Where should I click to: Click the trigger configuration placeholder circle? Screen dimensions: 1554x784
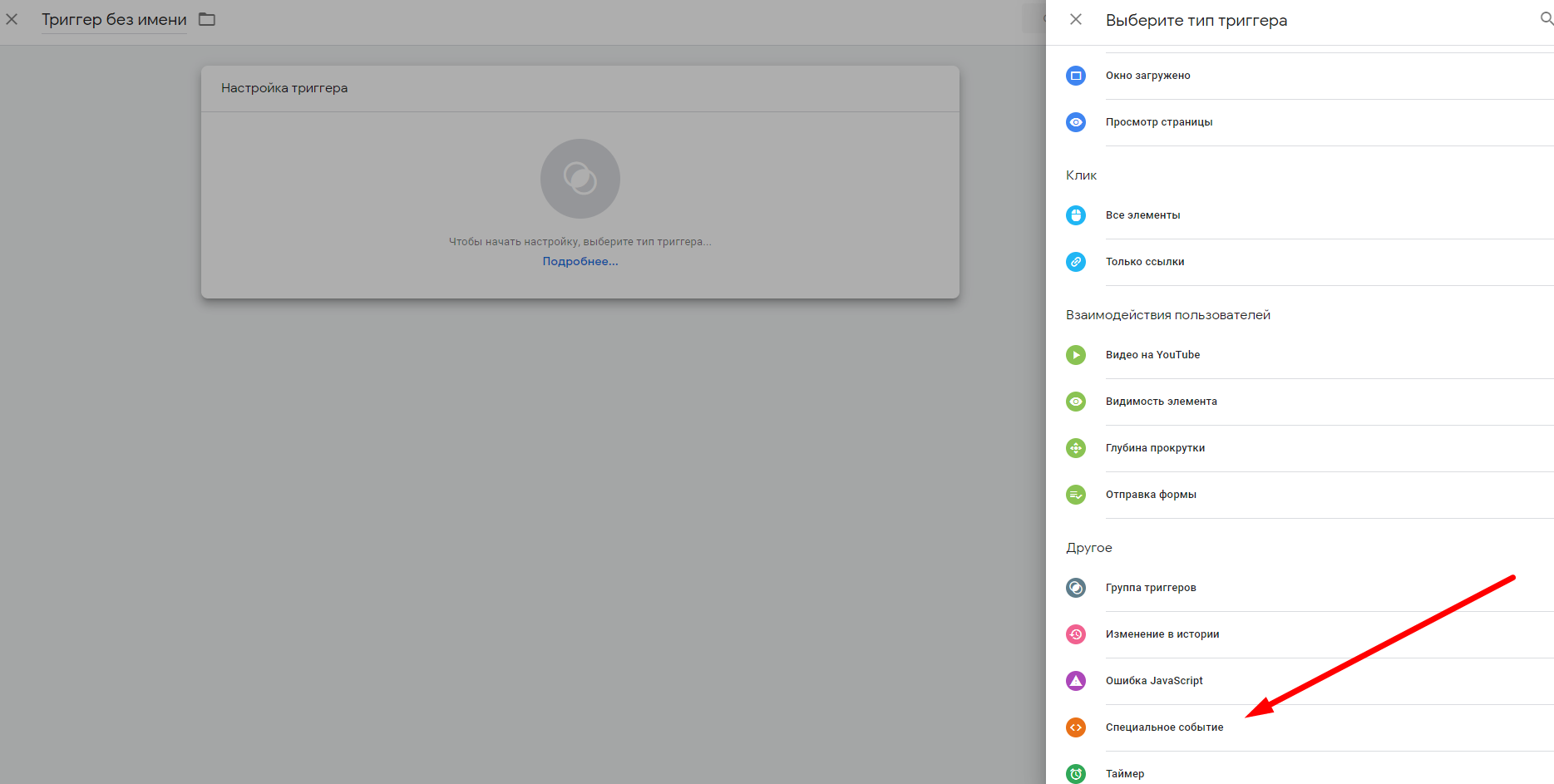pyautogui.click(x=580, y=178)
